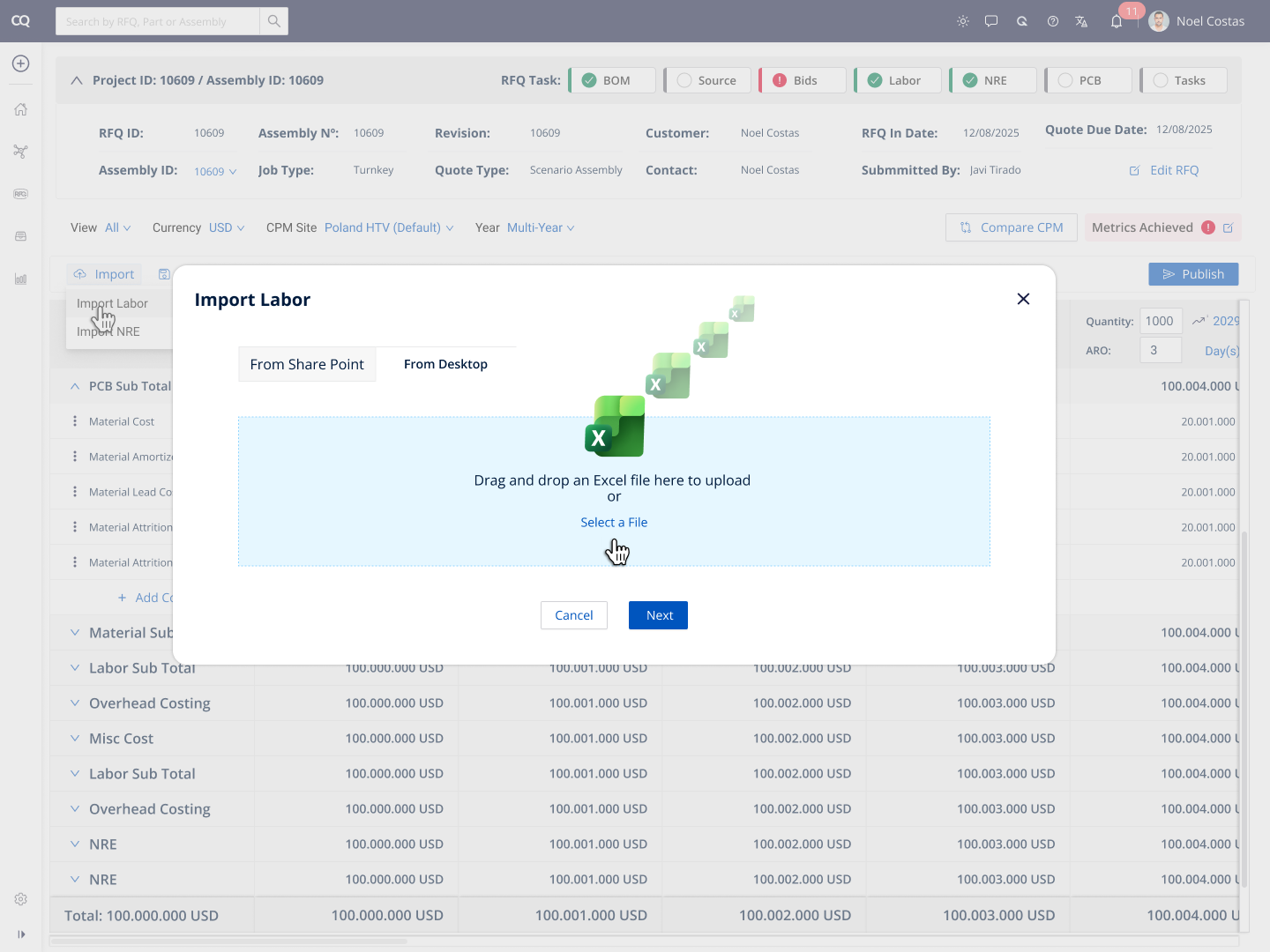Close the Import Labor dialog
Screen dimensions: 1270x952
pos(1023,299)
